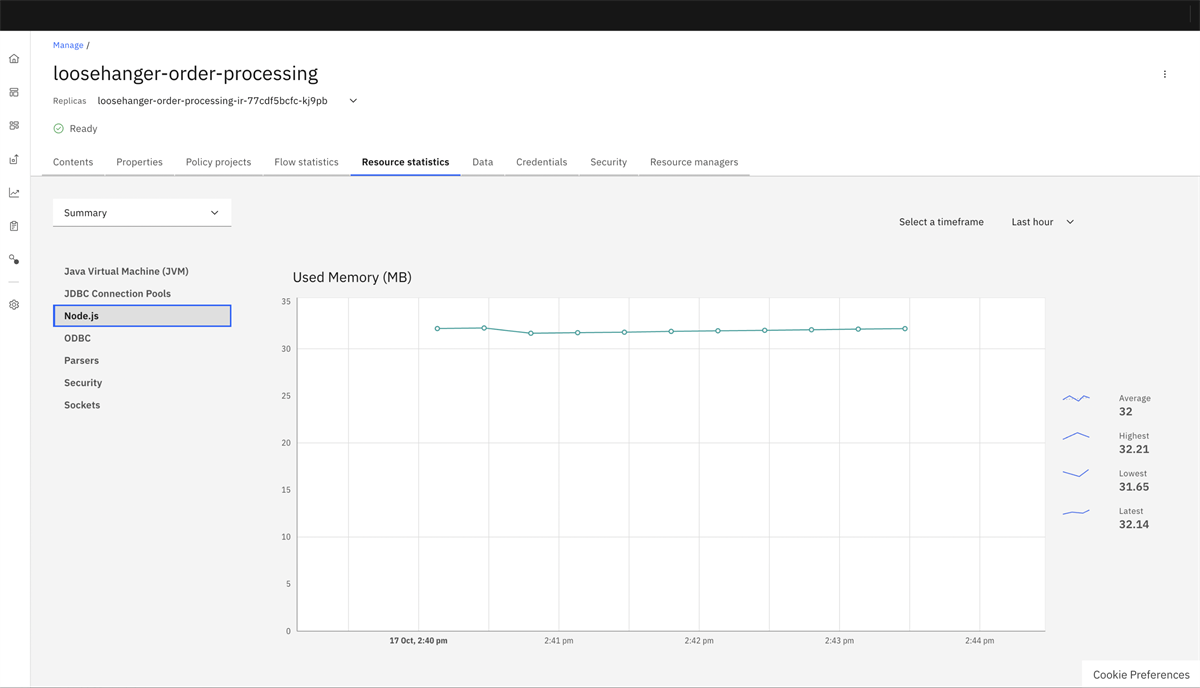Open the overflow menu at top right

(1164, 73)
